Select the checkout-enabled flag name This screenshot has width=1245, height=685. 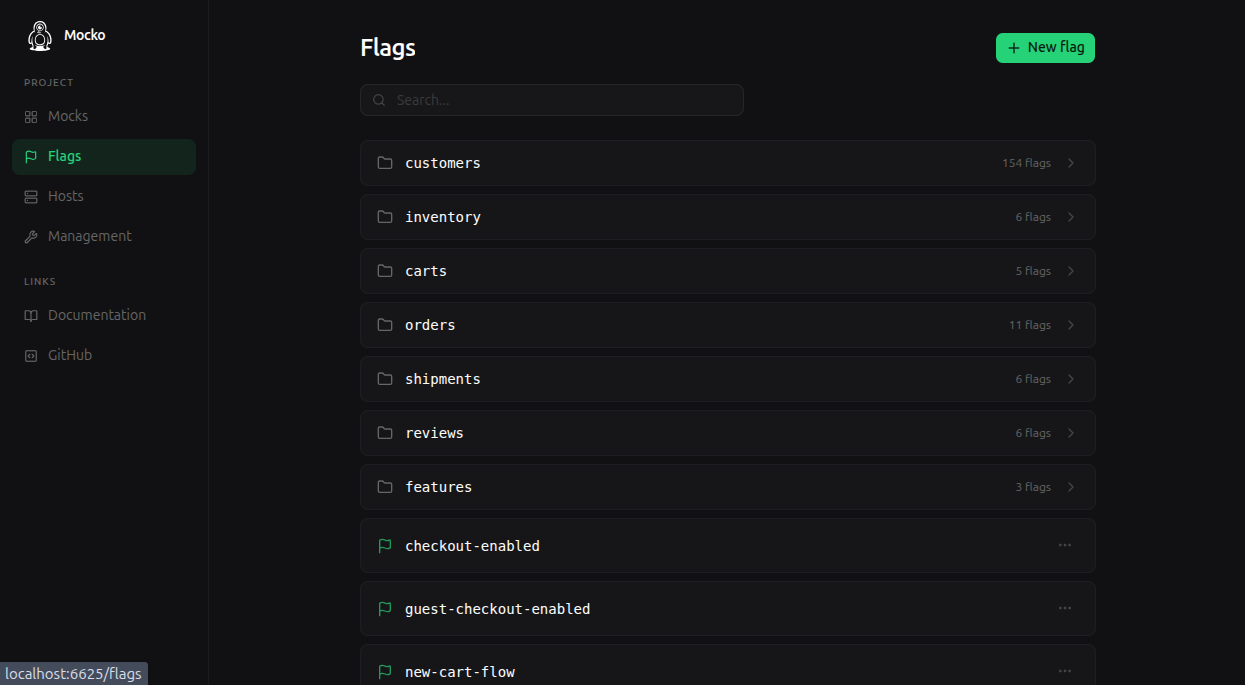click(472, 546)
